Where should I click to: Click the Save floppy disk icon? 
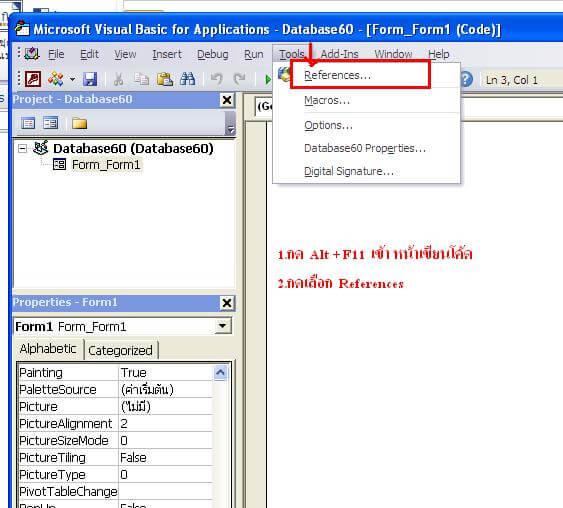(90, 79)
